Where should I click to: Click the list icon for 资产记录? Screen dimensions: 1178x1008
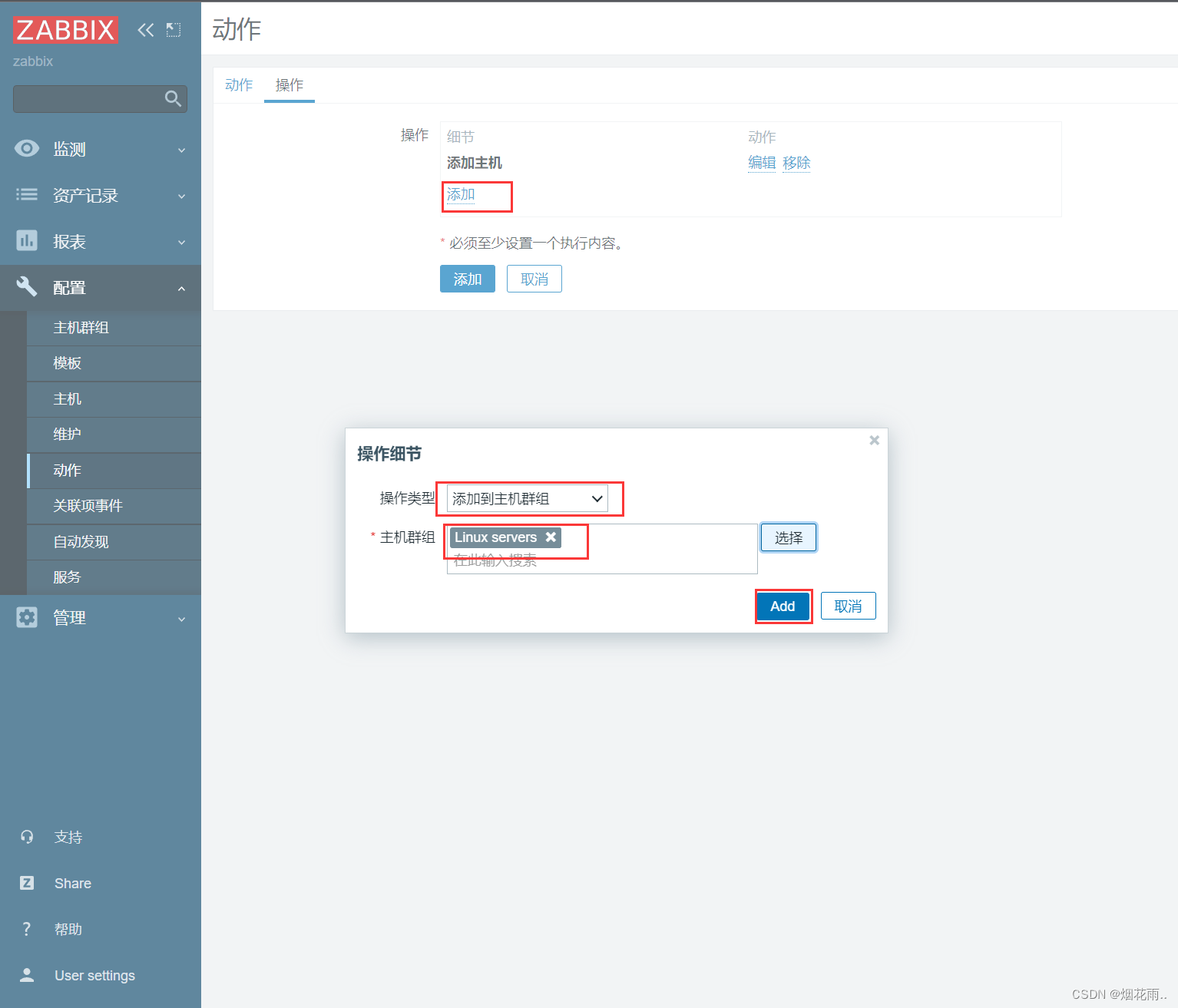click(x=27, y=195)
